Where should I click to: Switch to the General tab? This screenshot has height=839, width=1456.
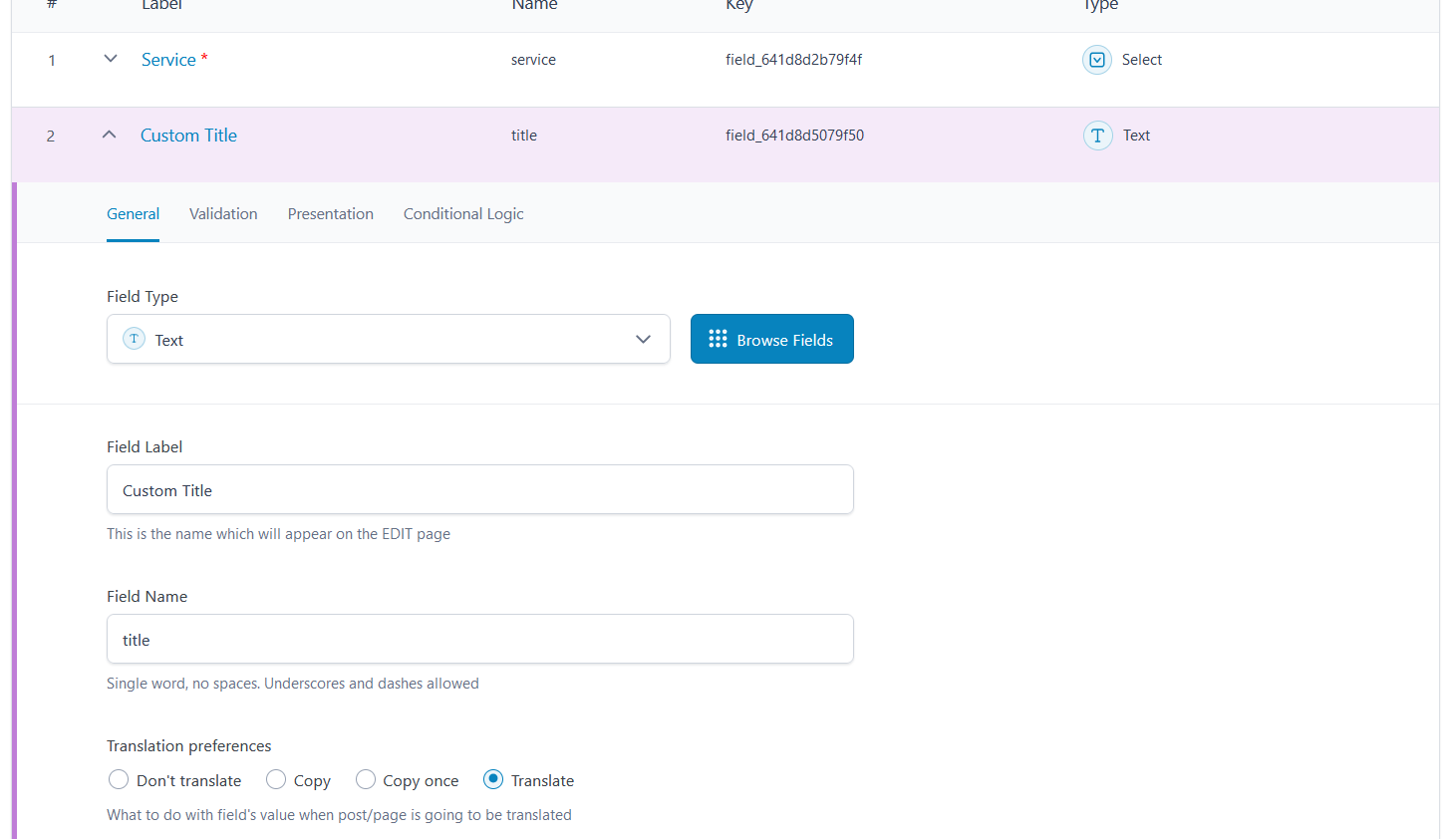click(134, 213)
